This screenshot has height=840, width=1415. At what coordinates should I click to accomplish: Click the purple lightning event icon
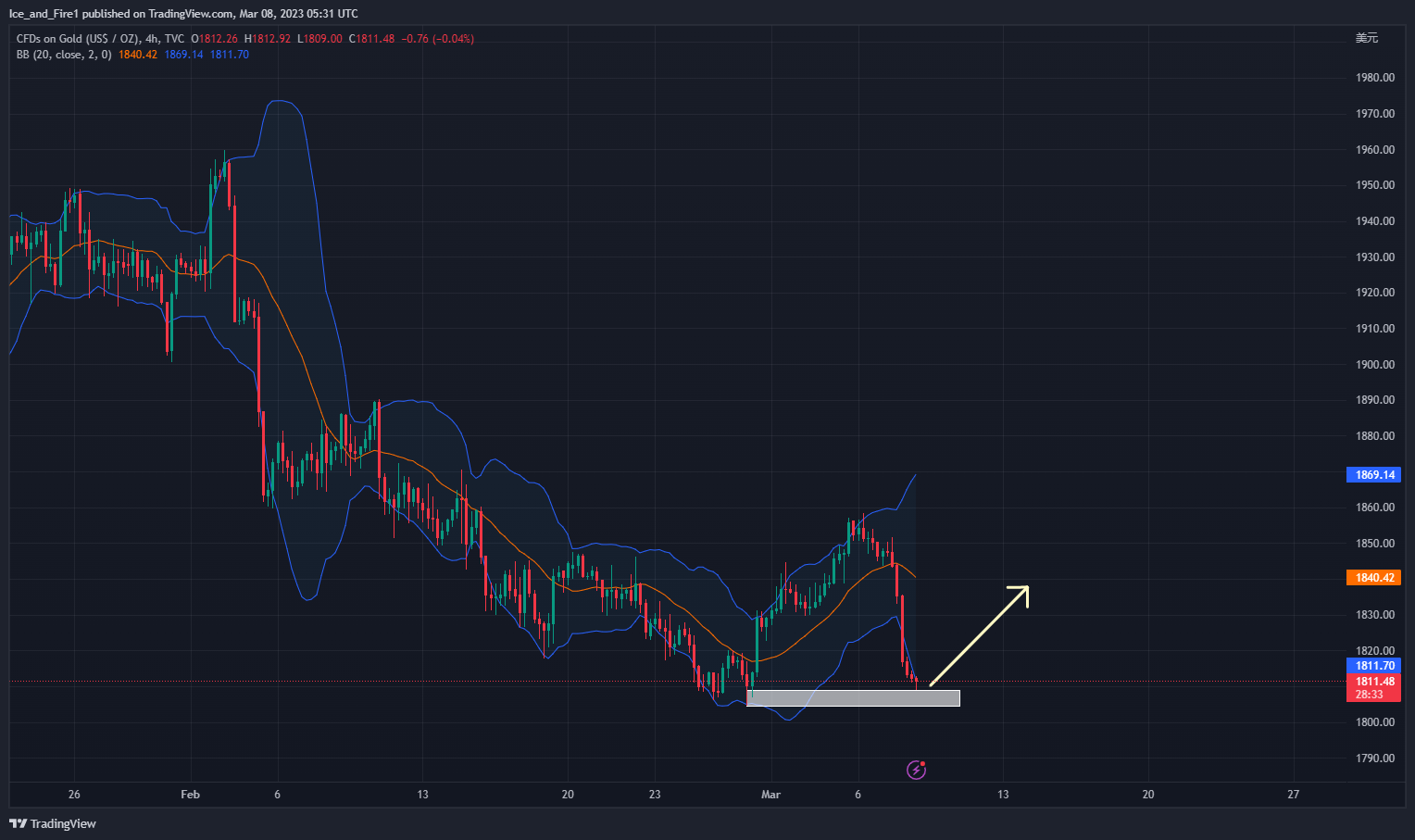coord(916,770)
